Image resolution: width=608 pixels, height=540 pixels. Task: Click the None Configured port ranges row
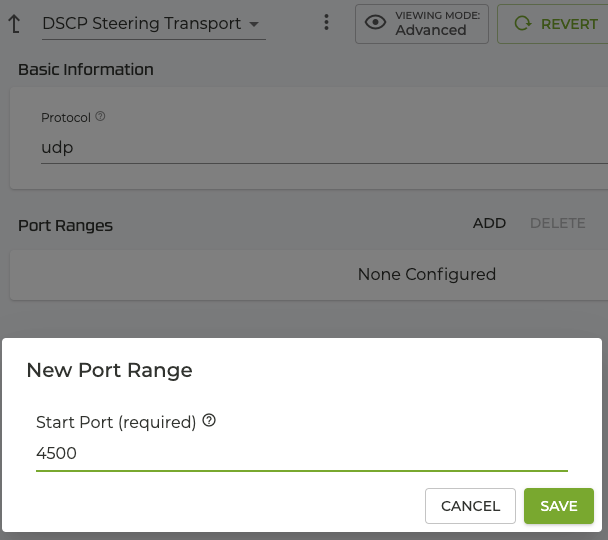[426, 274]
